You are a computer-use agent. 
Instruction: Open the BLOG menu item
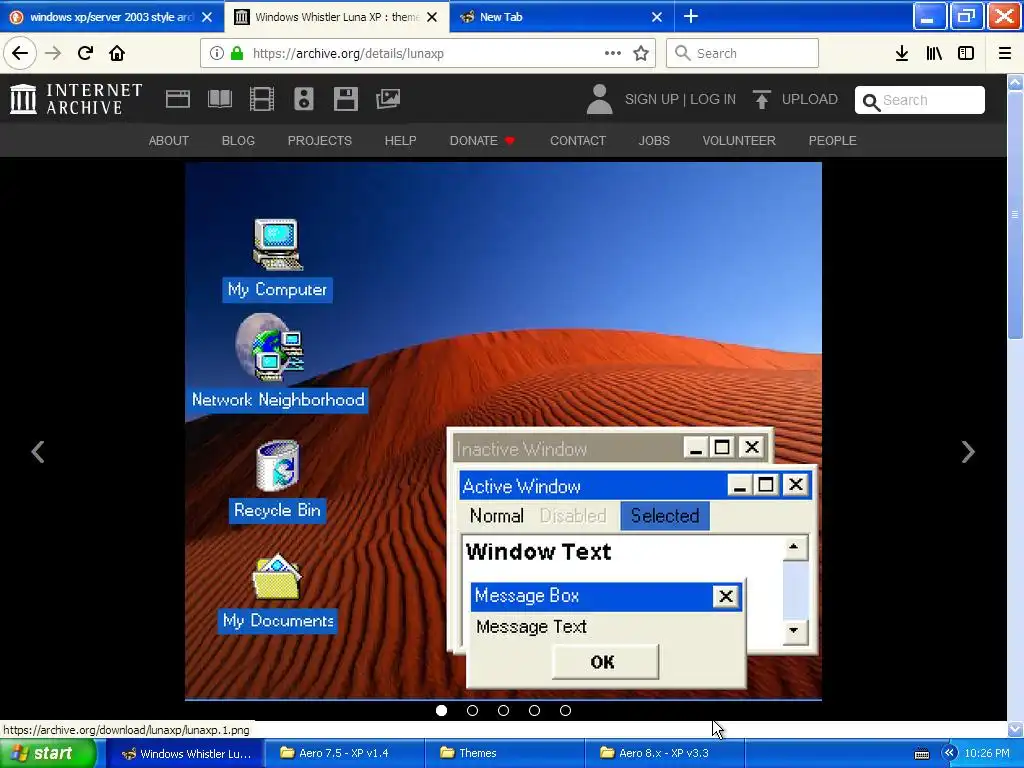238,140
